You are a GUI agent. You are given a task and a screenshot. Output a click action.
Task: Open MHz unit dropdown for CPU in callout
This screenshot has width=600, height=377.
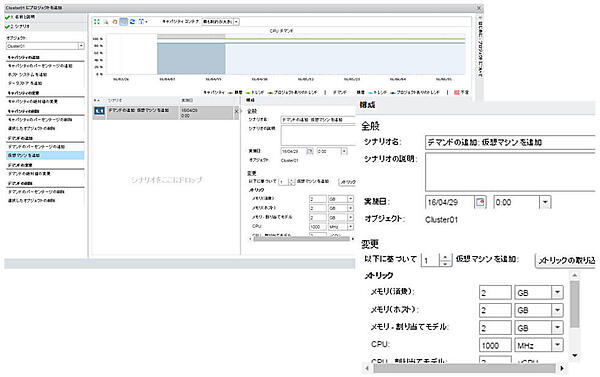[x=558, y=345]
